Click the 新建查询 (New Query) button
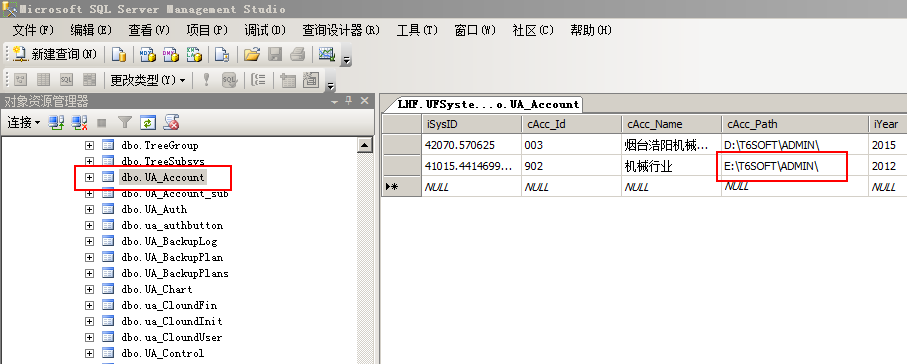The width and height of the screenshot is (907, 364). tap(55, 54)
